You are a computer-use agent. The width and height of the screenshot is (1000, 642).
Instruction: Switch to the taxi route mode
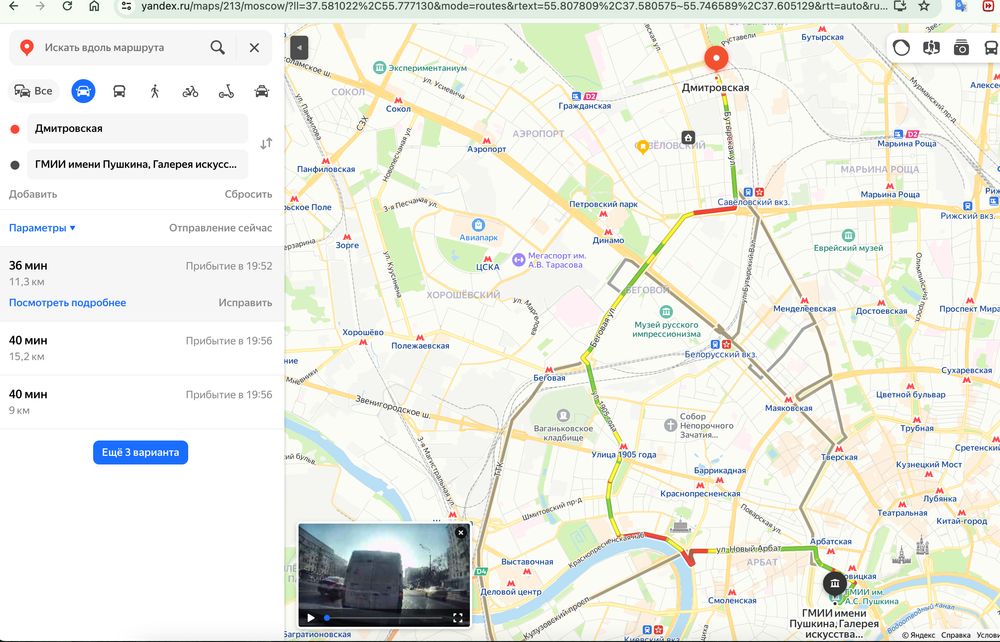[261, 91]
